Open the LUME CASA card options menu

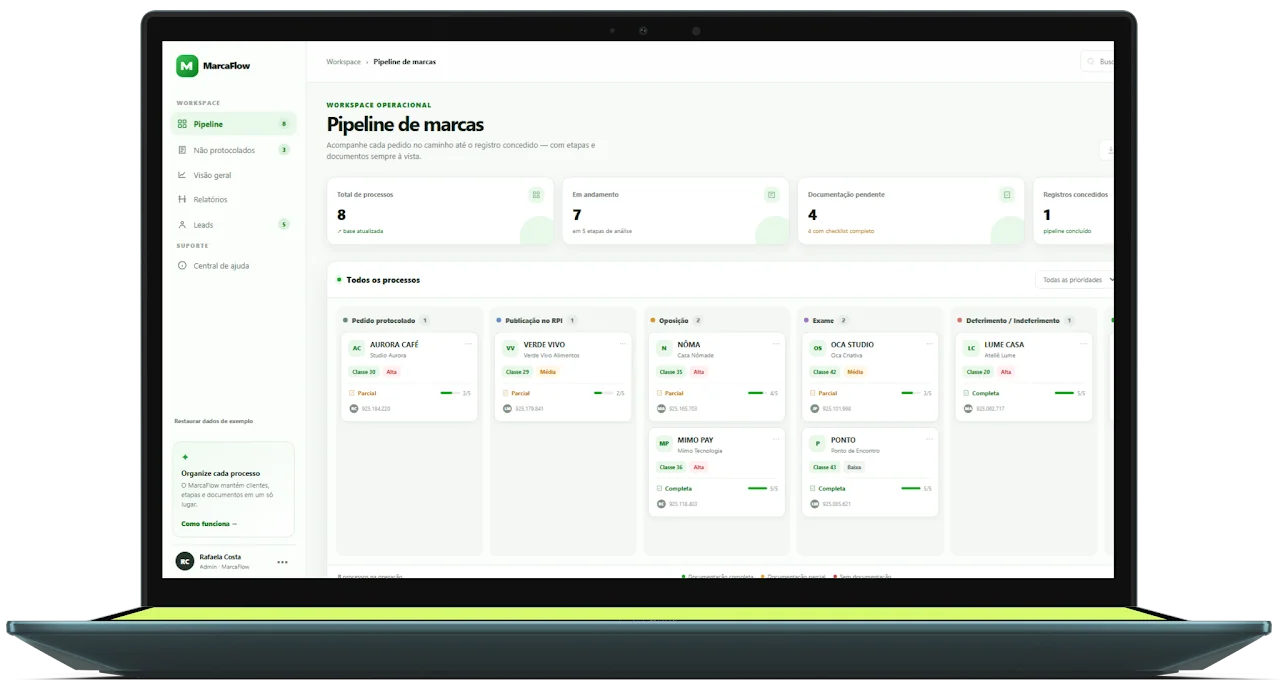1082,344
